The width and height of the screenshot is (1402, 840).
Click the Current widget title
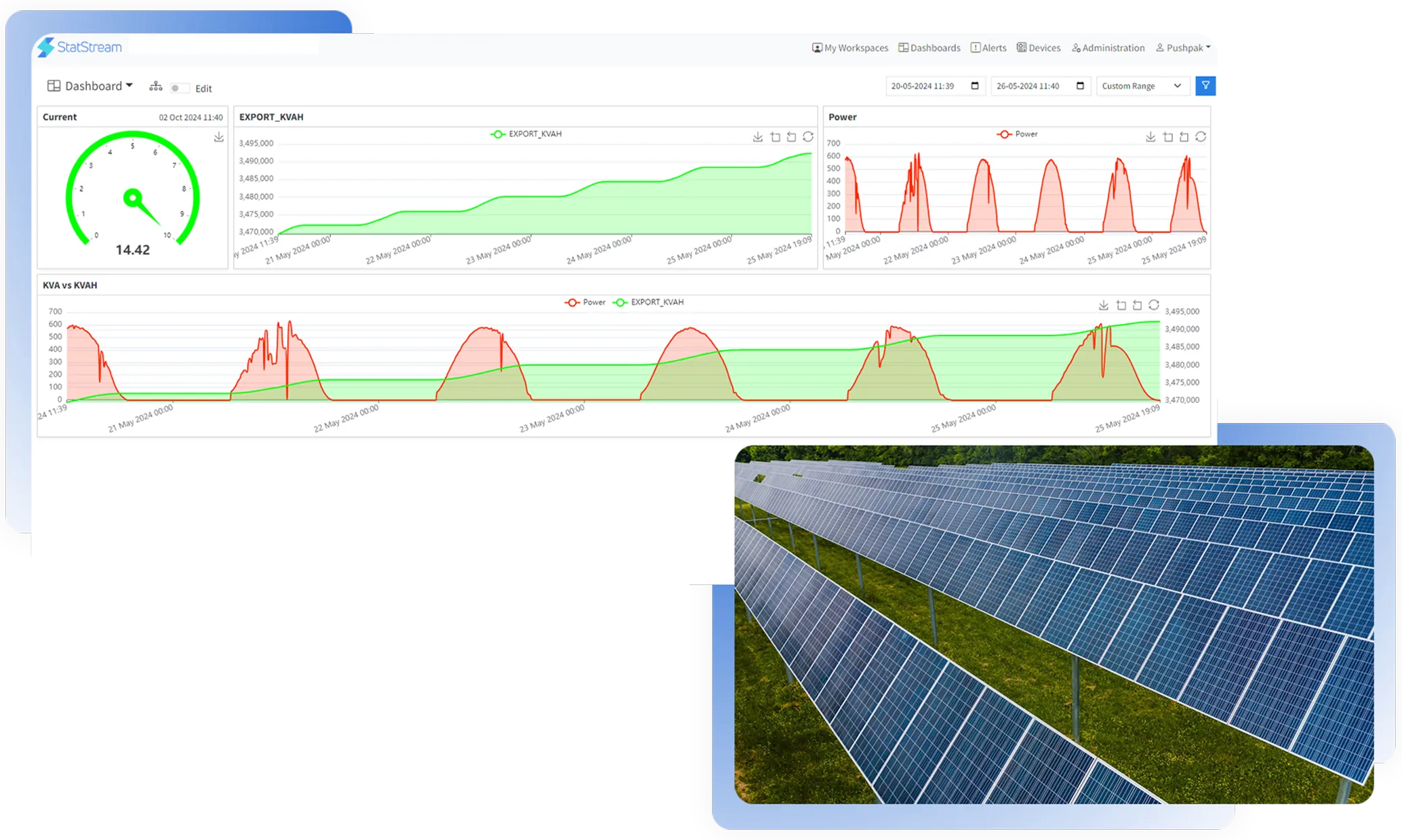(60, 117)
